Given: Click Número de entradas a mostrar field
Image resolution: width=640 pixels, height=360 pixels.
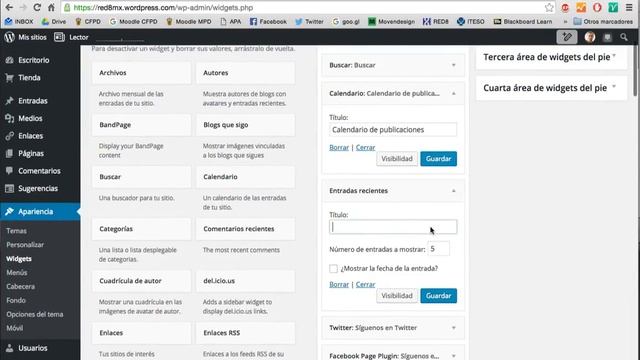Looking at the screenshot, I should click(x=438, y=249).
